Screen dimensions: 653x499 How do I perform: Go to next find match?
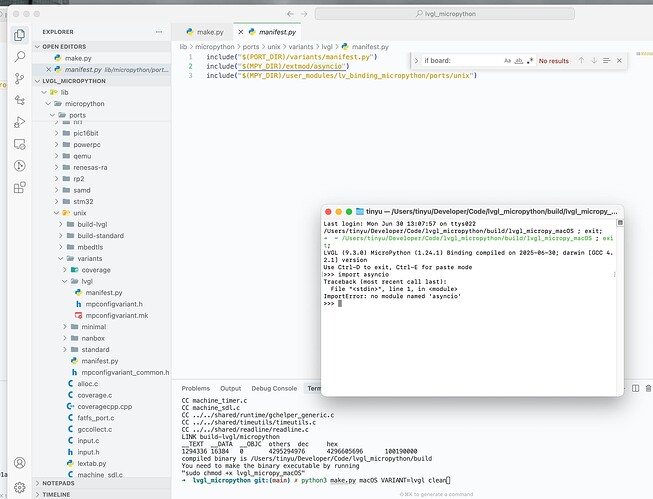point(594,60)
